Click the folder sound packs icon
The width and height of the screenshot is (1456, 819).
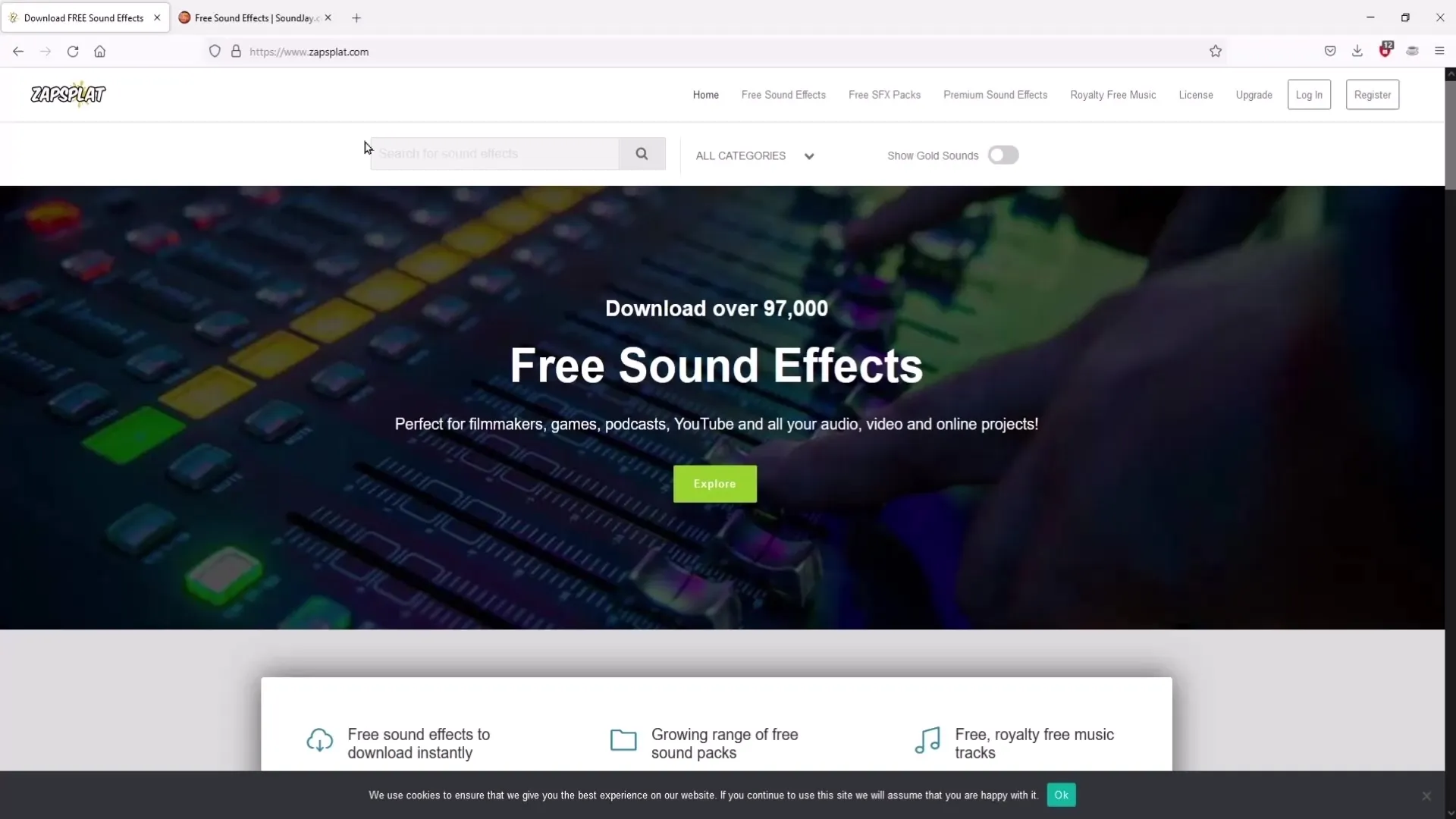tap(623, 740)
